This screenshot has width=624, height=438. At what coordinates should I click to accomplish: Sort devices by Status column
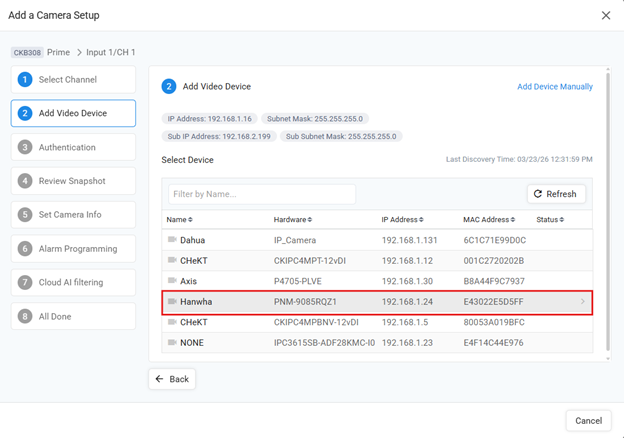click(550, 220)
